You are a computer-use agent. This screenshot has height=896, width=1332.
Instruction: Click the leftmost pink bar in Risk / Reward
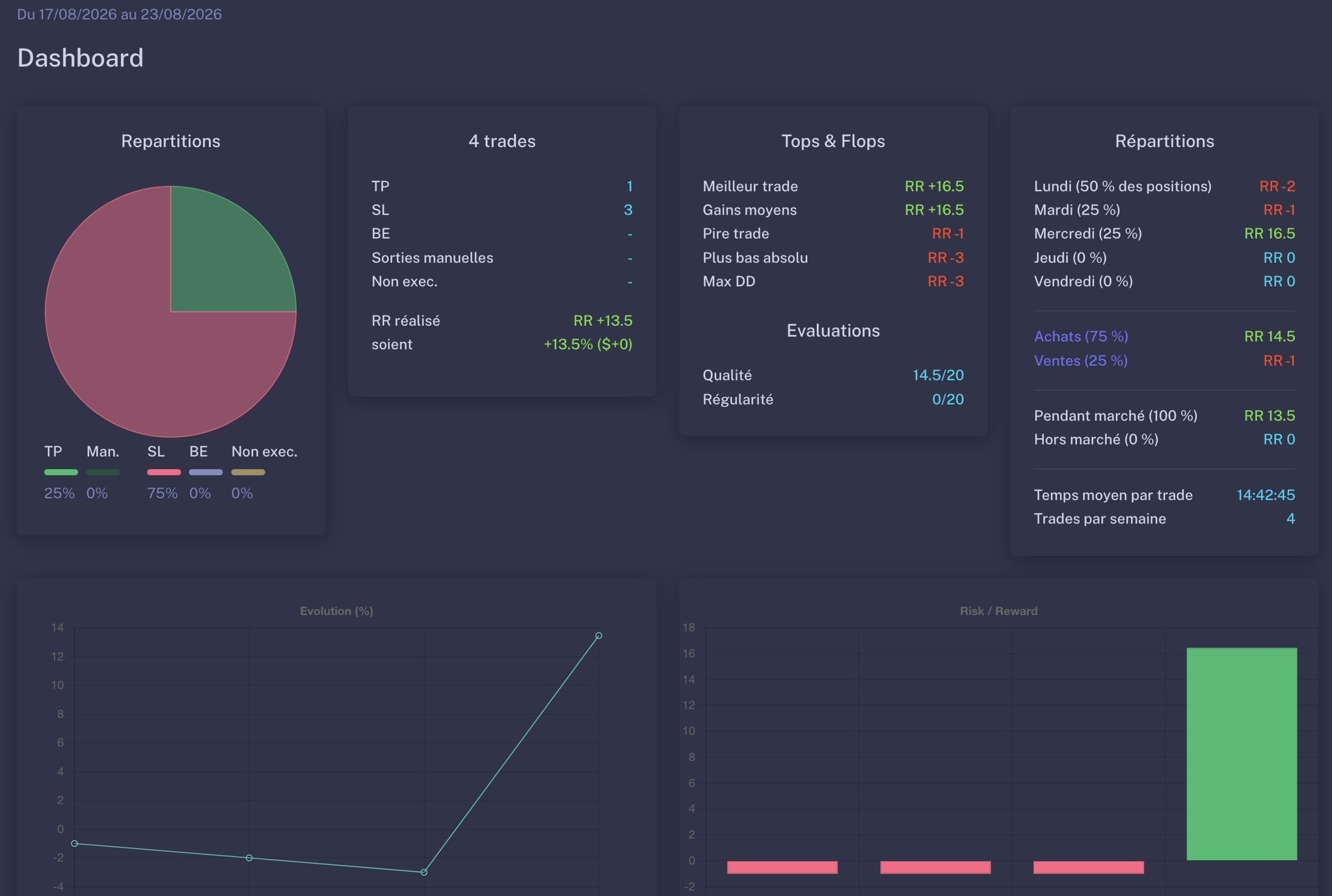pyautogui.click(x=782, y=867)
